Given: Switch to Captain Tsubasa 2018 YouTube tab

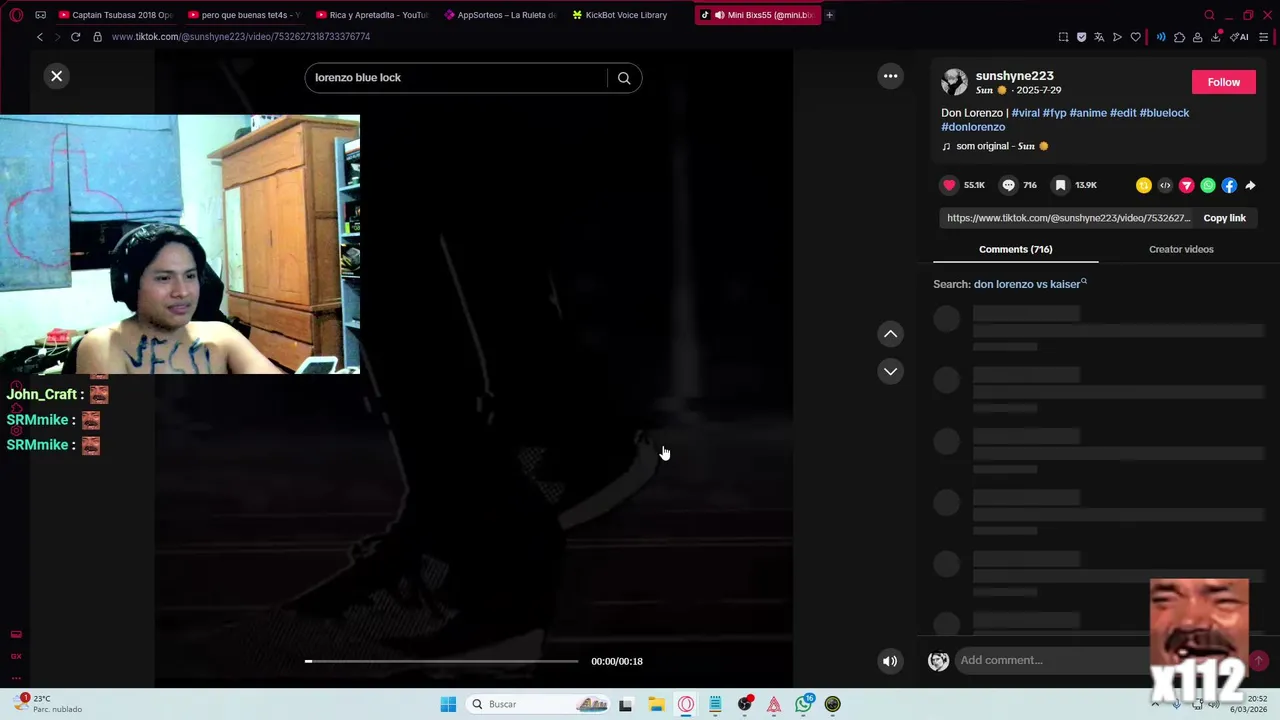Looking at the screenshot, I should [116, 15].
